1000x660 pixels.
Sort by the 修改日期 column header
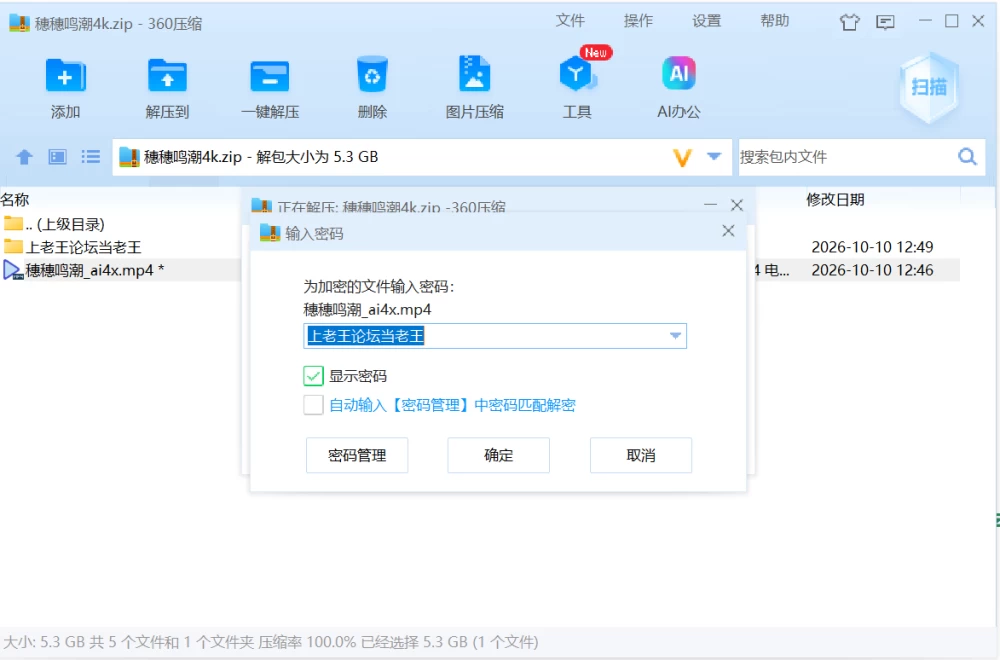[835, 200]
